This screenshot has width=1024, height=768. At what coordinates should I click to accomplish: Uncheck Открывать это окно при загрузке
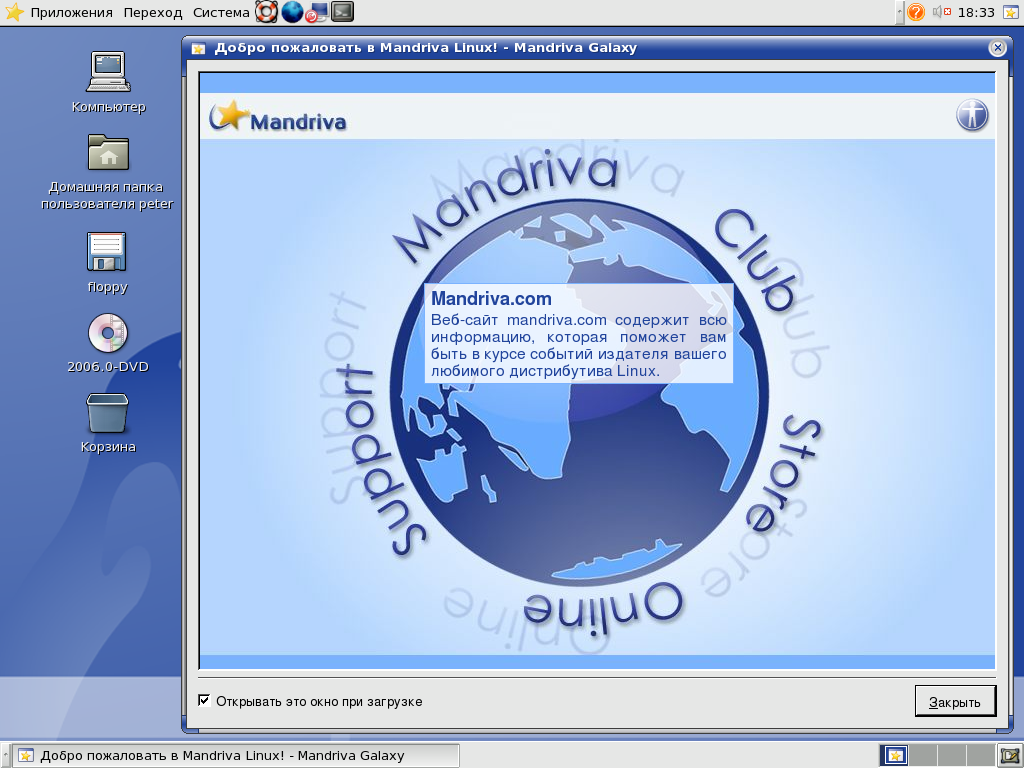click(x=204, y=701)
